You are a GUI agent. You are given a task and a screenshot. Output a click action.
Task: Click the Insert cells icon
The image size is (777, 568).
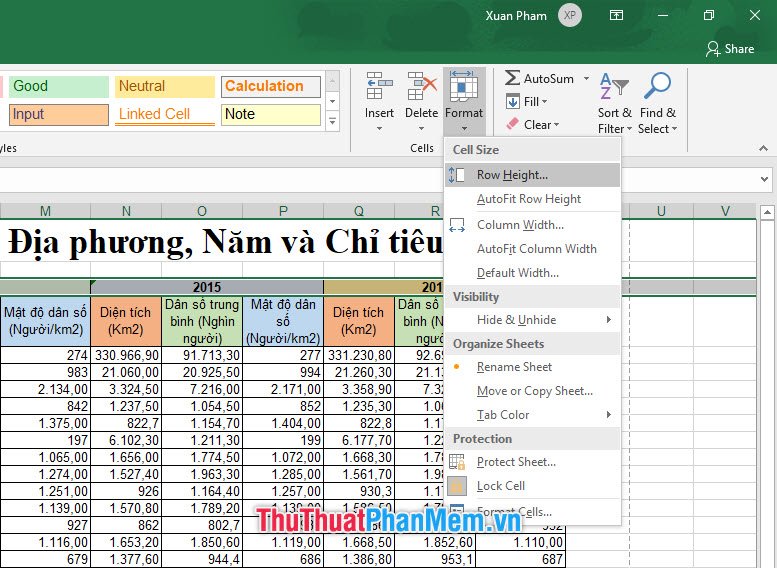pyautogui.click(x=379, y=86)
